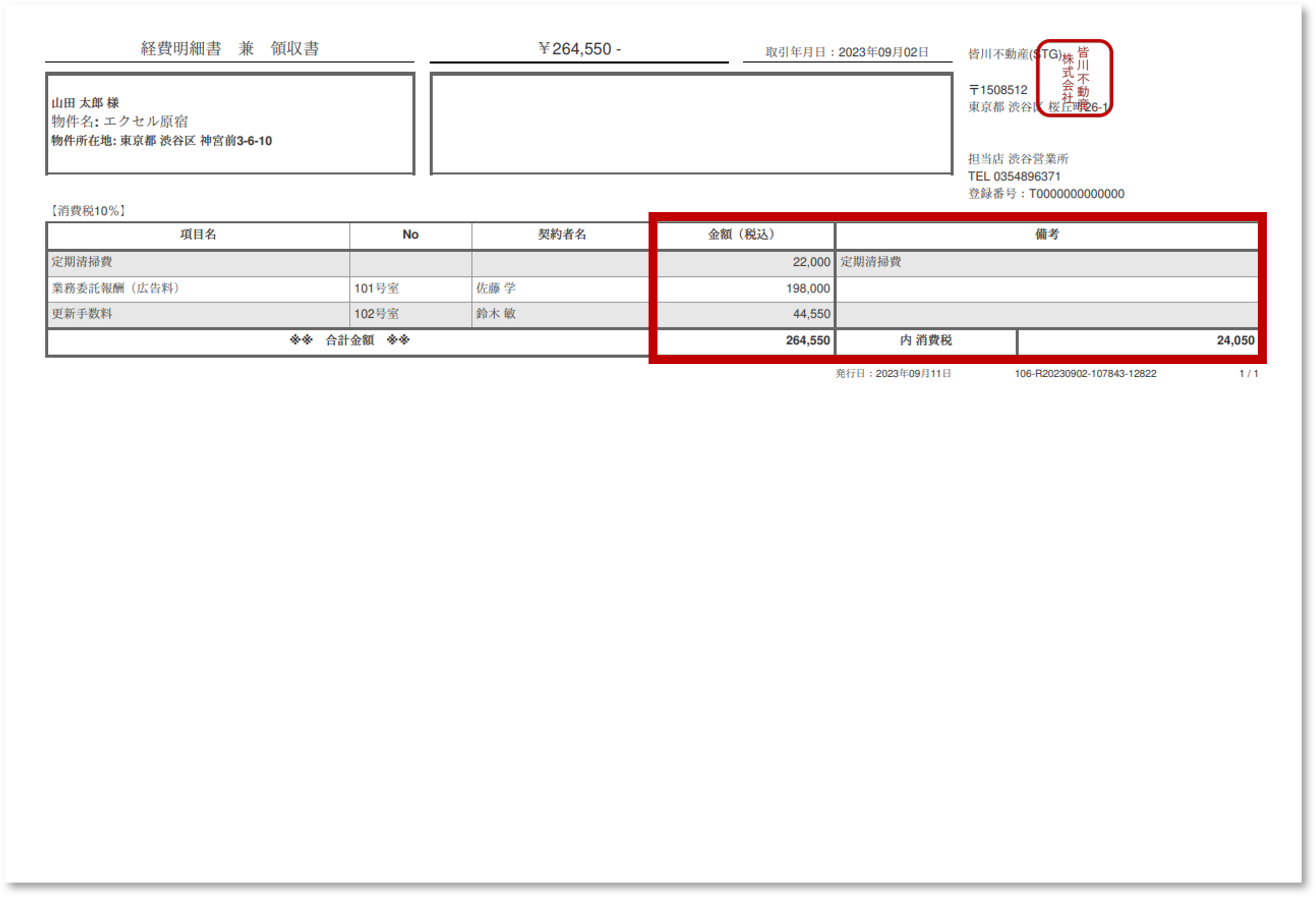This screenshot has width=1316, height=897.
Task: Click the red company seal stamp
Action: 1074,78
